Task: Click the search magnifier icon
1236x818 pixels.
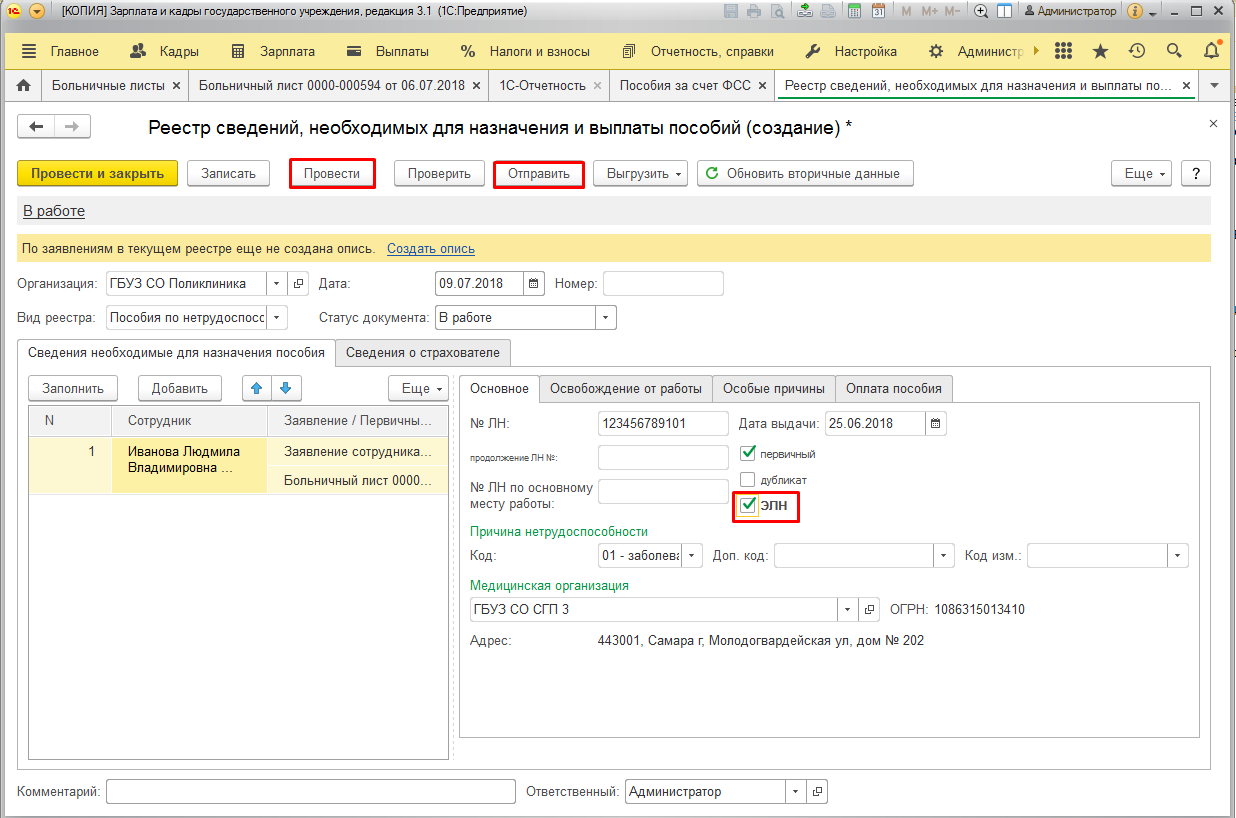Action: [x=1174, y=51]
